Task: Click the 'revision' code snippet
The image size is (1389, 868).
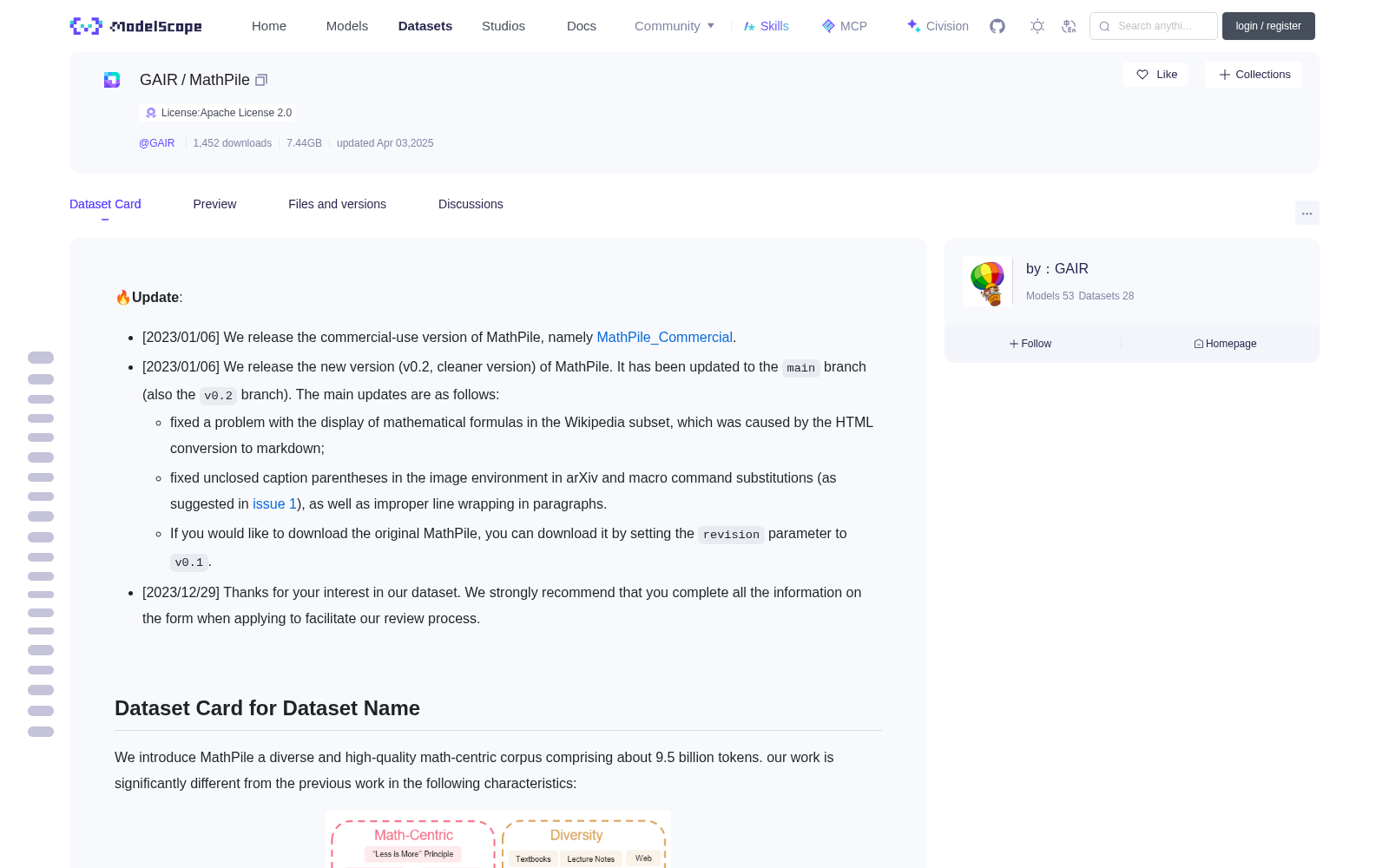Action: click(x=731, y=535)
